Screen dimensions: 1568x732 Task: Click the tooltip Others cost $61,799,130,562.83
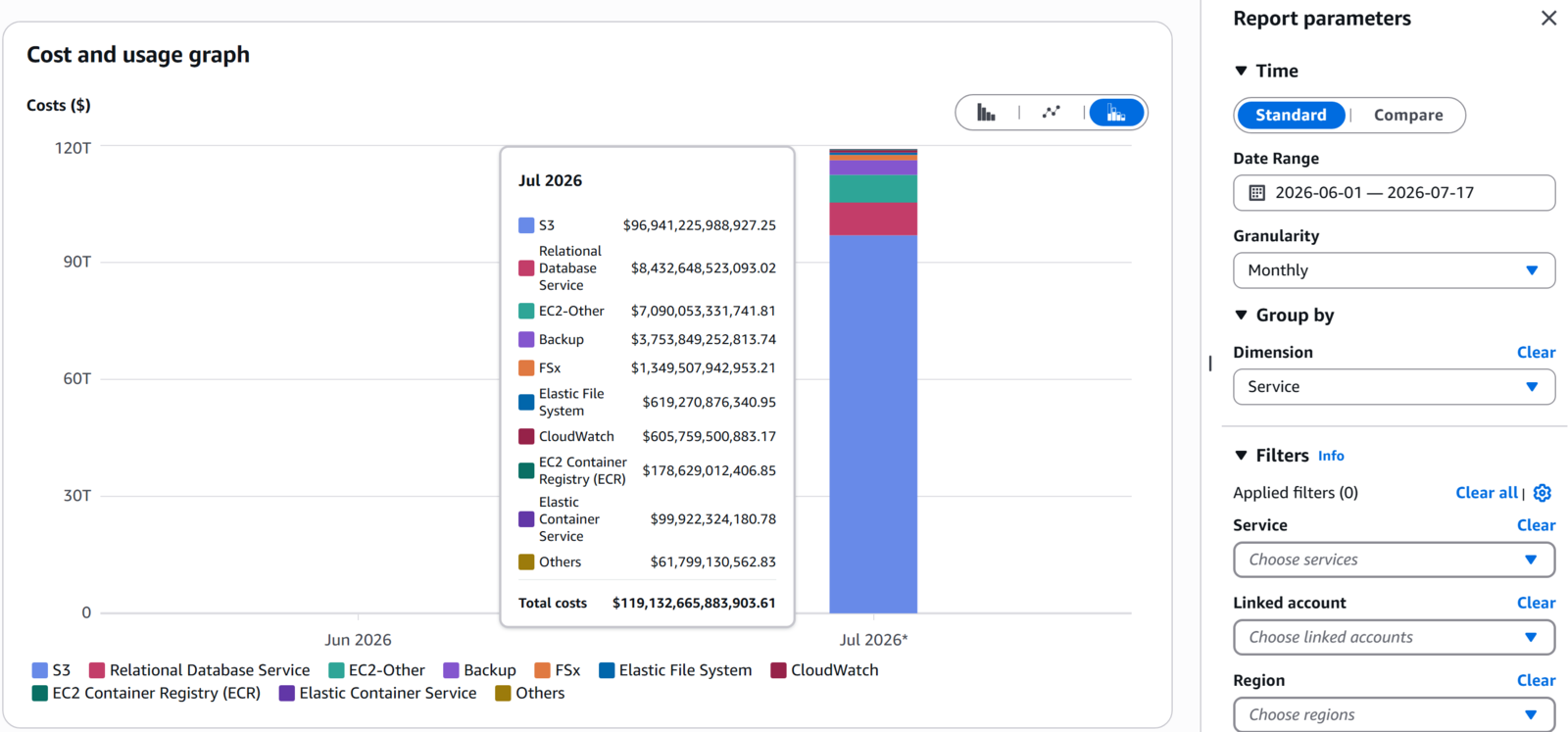click(x=713, y=562)
